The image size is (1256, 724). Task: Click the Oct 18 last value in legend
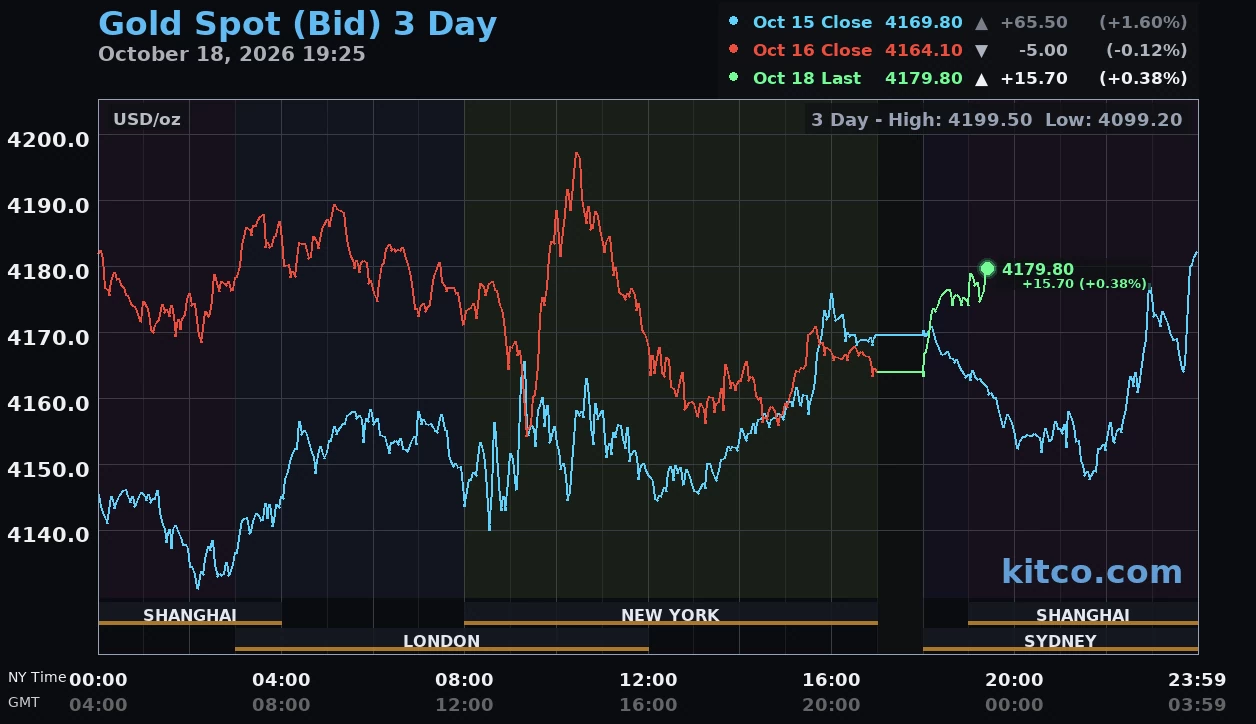(924, 78)
